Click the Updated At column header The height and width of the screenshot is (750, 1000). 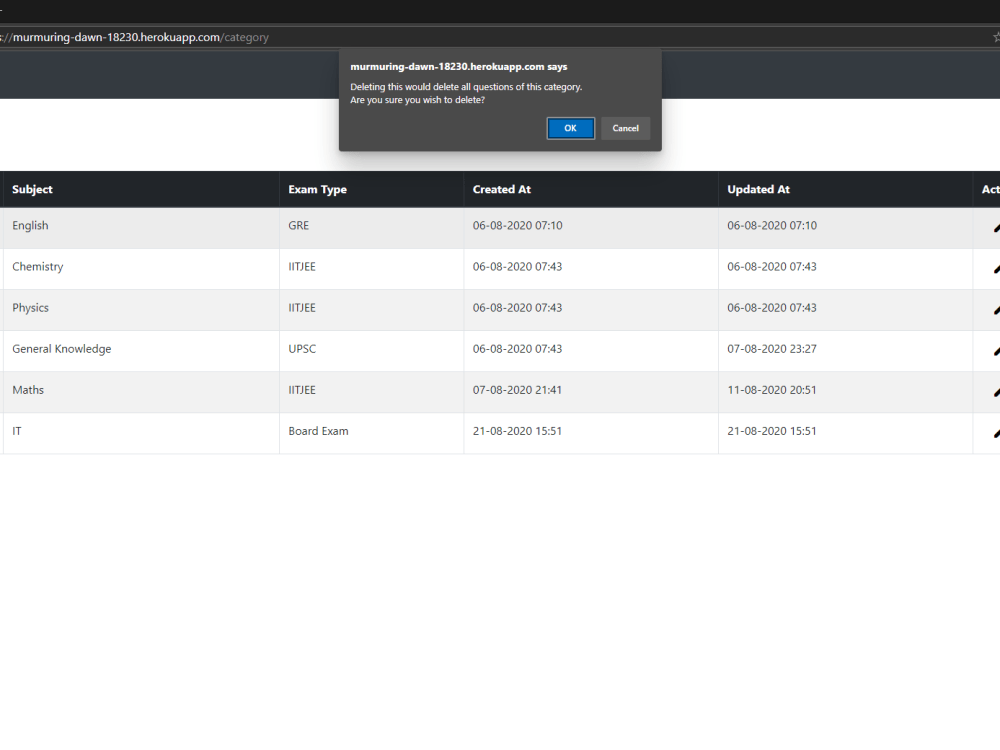758,189
